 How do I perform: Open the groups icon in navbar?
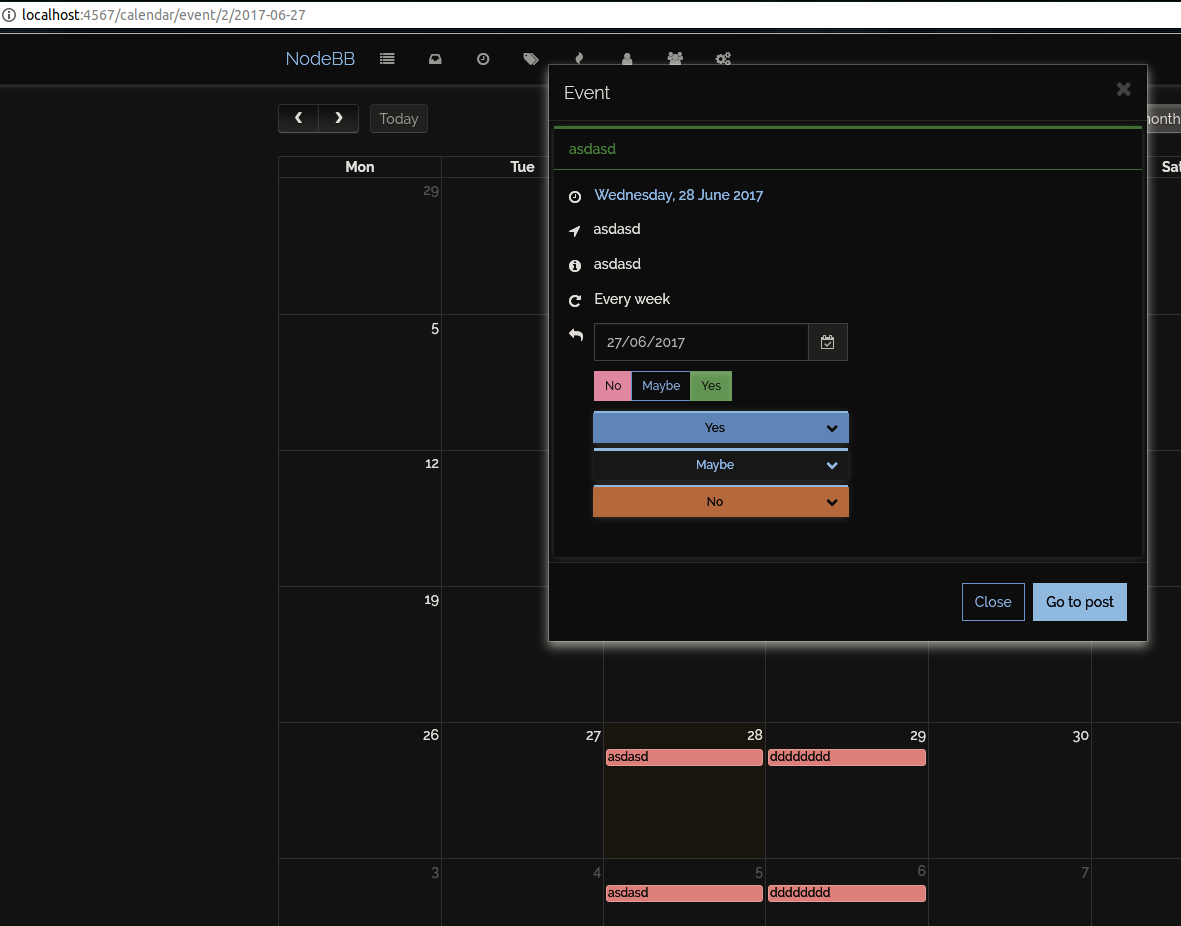[x=675, y=59]
